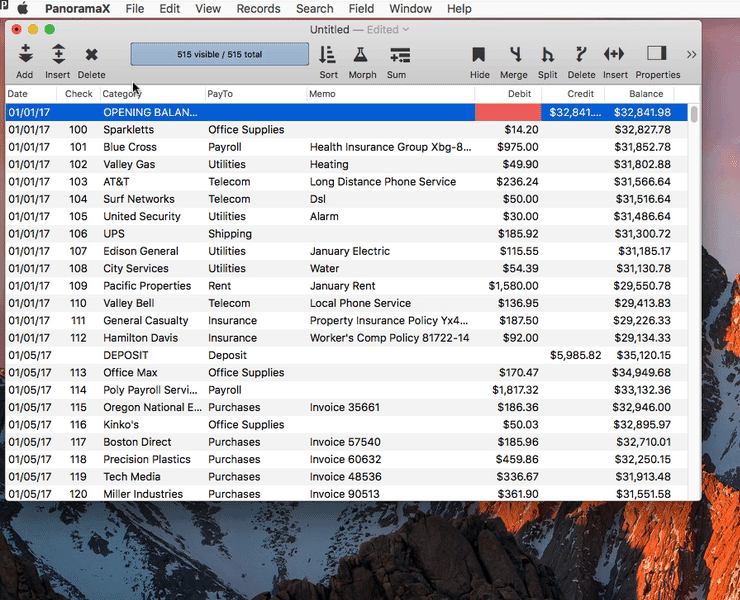Select the OPENING BALAN... category cell
Viewport: 740px width, 600px height.
[x=153, y=112]
